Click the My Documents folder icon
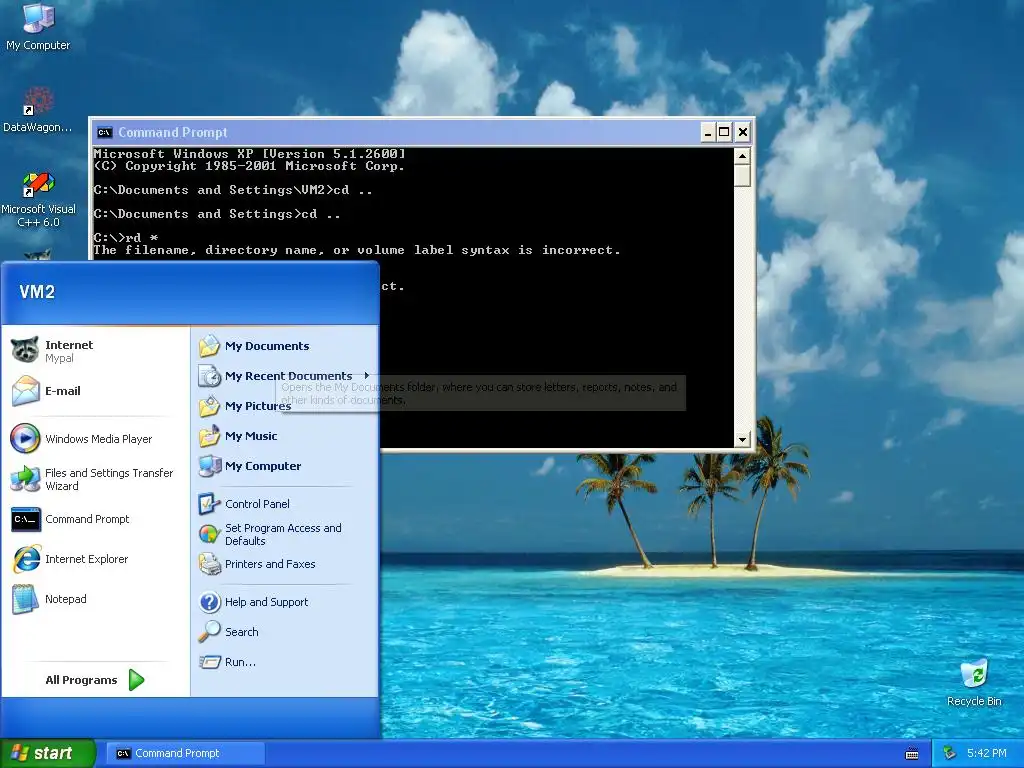 [210, 346]
